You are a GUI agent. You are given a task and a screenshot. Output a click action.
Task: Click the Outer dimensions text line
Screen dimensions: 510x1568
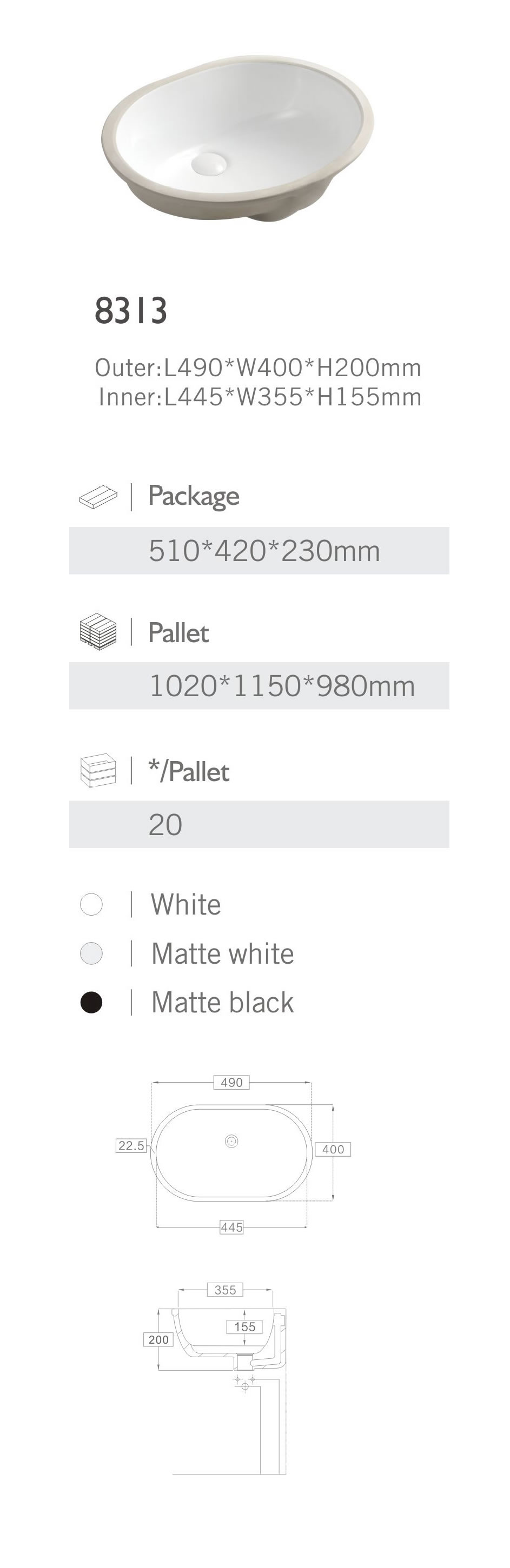click(x=259, y=368)
